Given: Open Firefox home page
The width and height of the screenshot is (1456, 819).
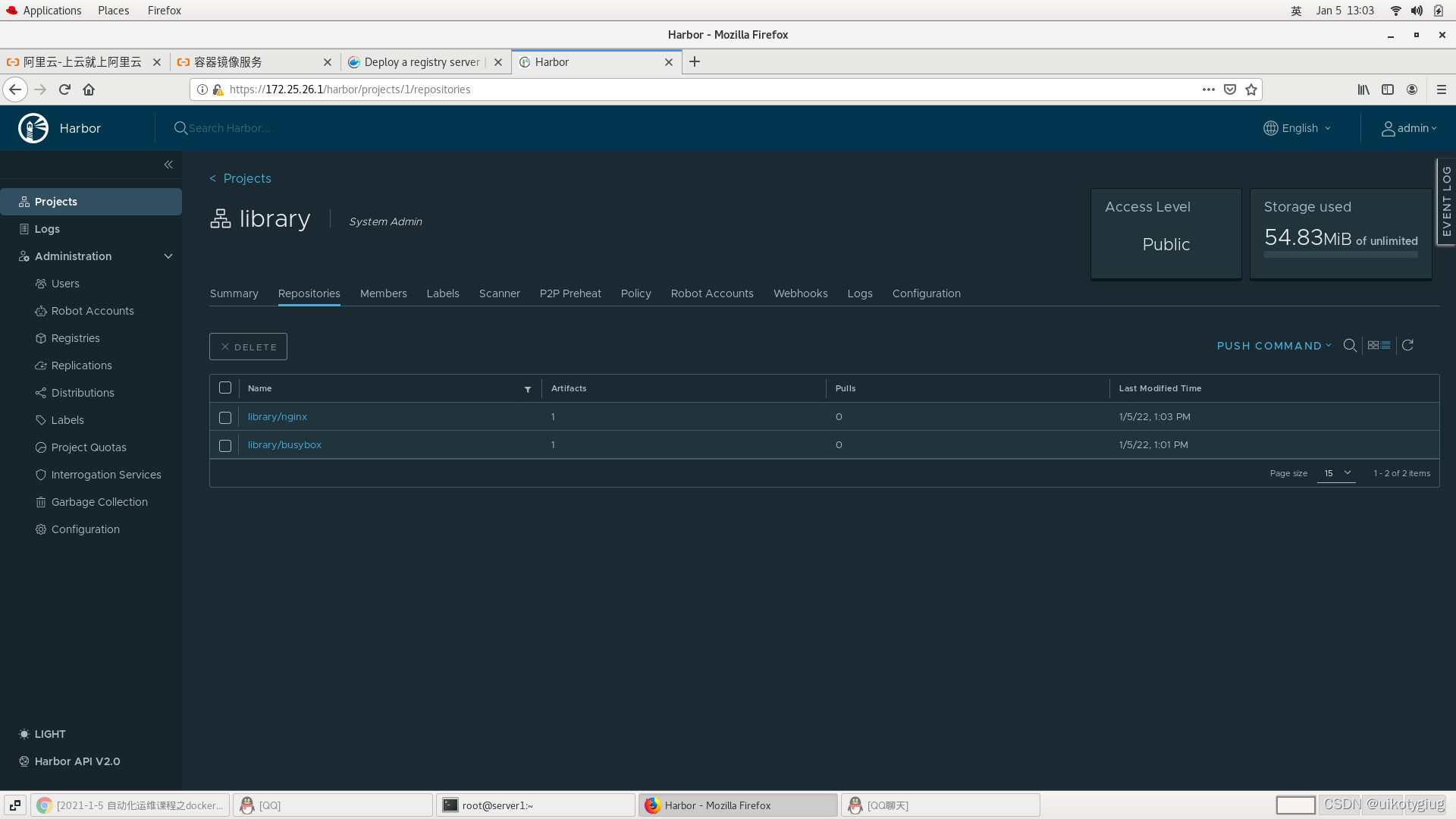Looking at the screenshot, I should click(x=89, y=89).
